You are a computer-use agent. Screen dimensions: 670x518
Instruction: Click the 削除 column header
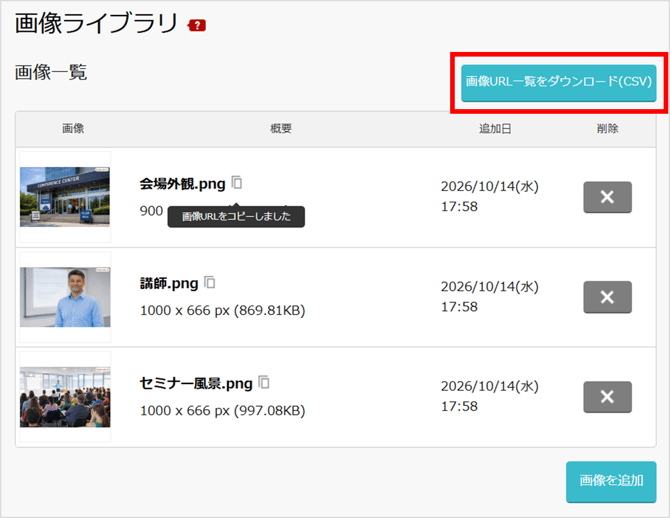pos(607,129)
